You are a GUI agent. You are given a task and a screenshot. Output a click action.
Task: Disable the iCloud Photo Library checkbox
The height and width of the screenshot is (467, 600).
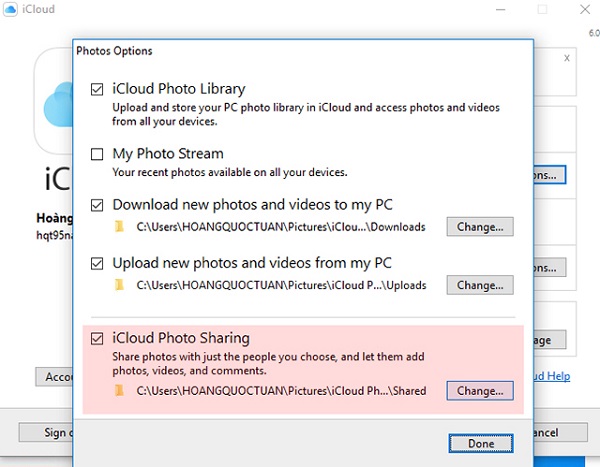click(x=97, y=89)
